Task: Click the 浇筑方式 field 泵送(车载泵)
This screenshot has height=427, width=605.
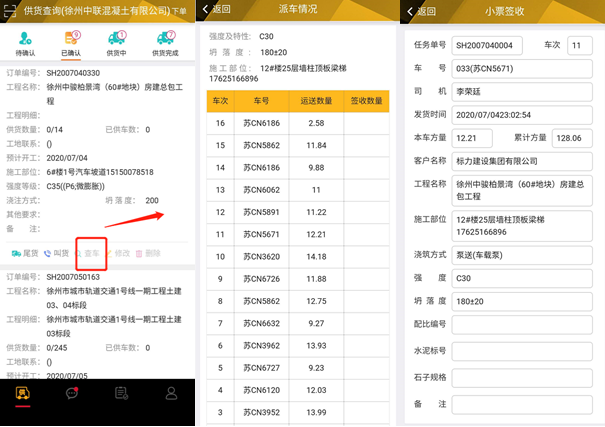Action: [522, 255]
